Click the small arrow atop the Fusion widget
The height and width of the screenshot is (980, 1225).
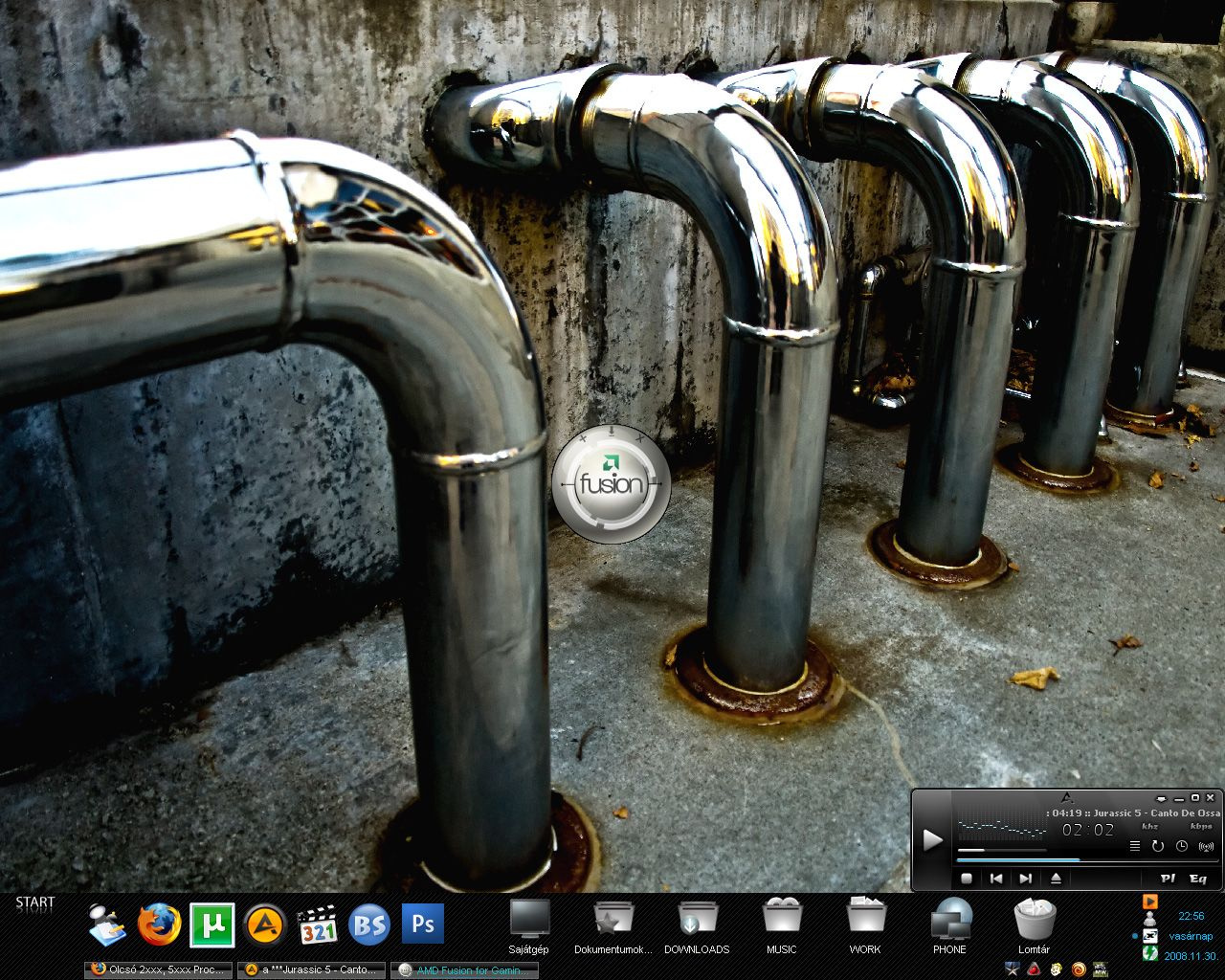(612, 432)
